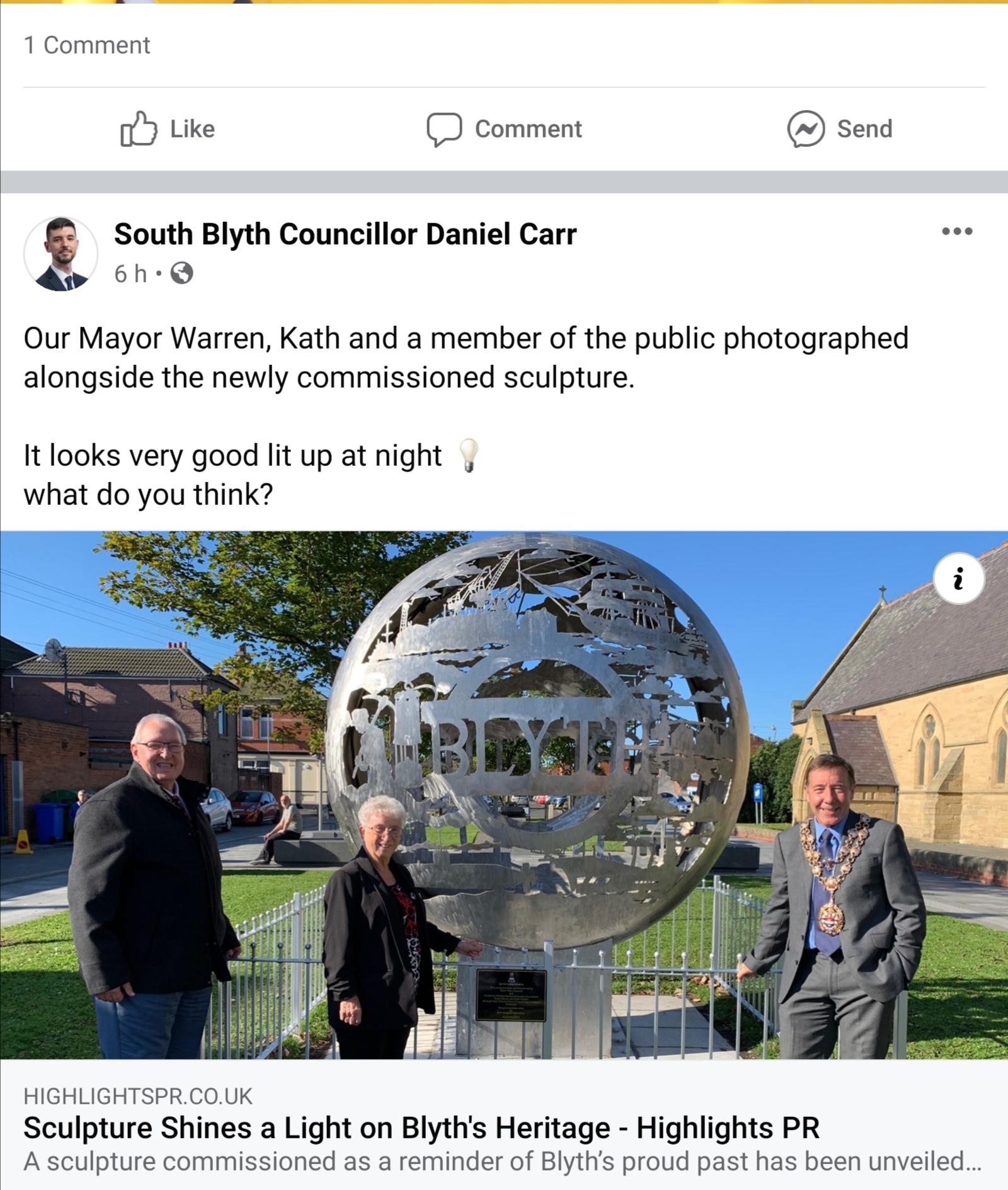Screen dimensions: 1008x1190
Task: Click the 6 h post timestamp
Action: click(x=130, y=274)
